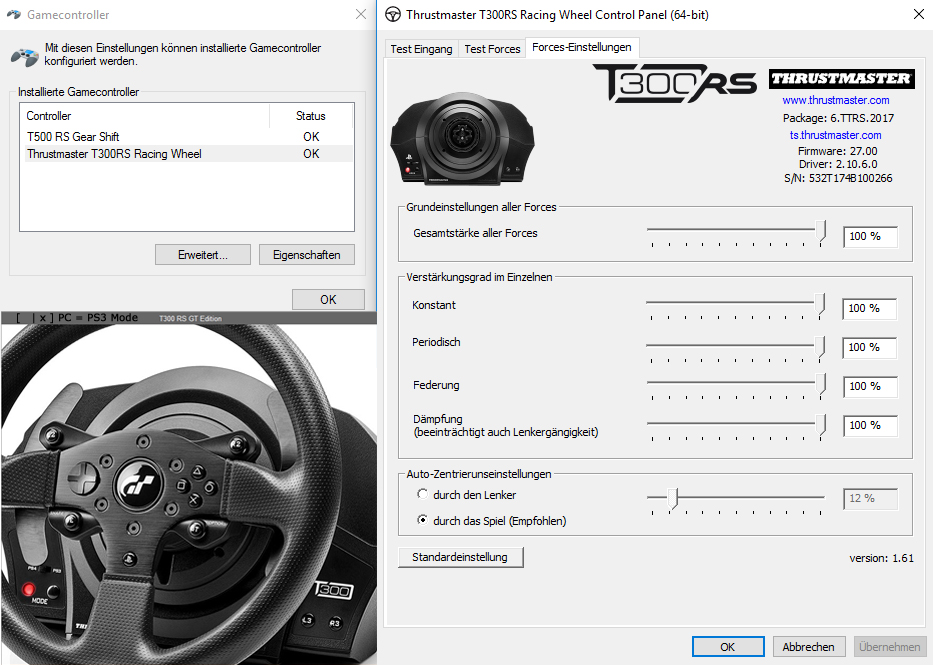Screen dimensions: 933x665
Task: Click the Abbrechen button
Action: pyautogui.click(x=808, y=647)
